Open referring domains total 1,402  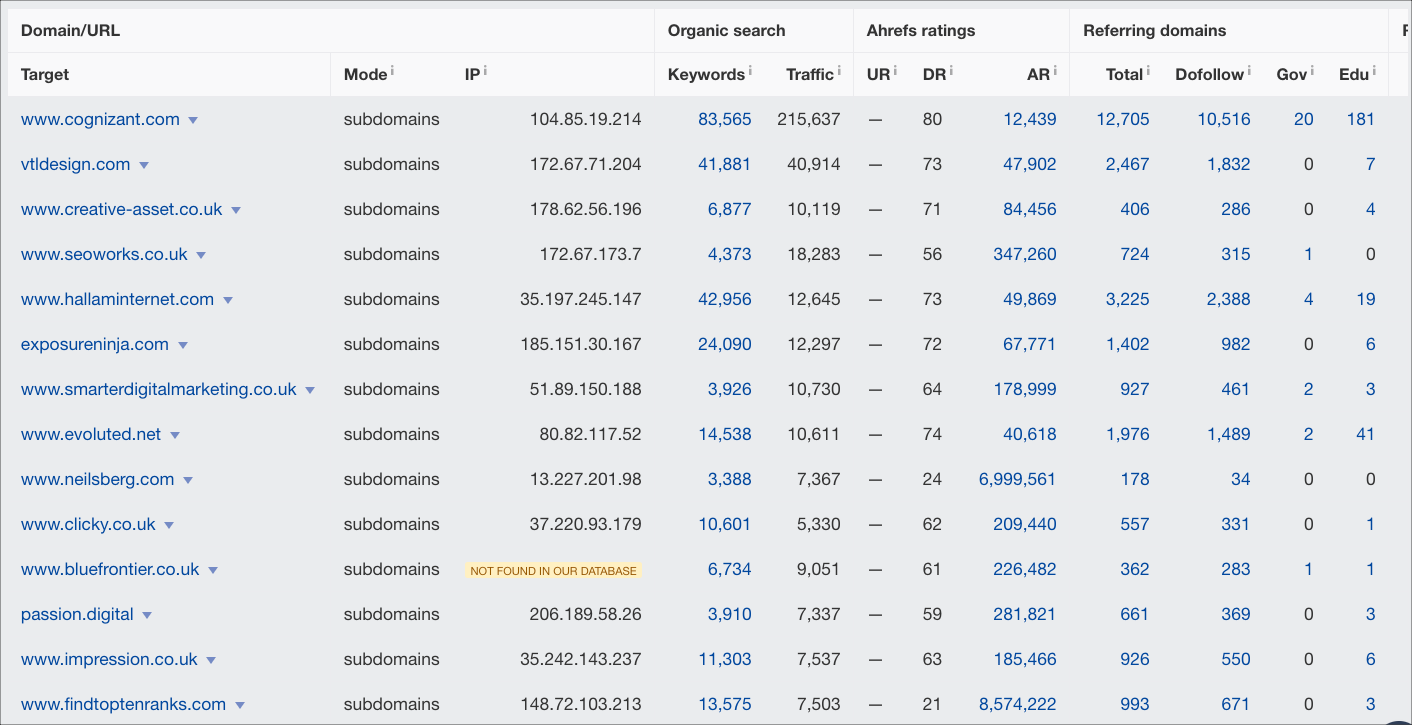tap(1128, 345)
